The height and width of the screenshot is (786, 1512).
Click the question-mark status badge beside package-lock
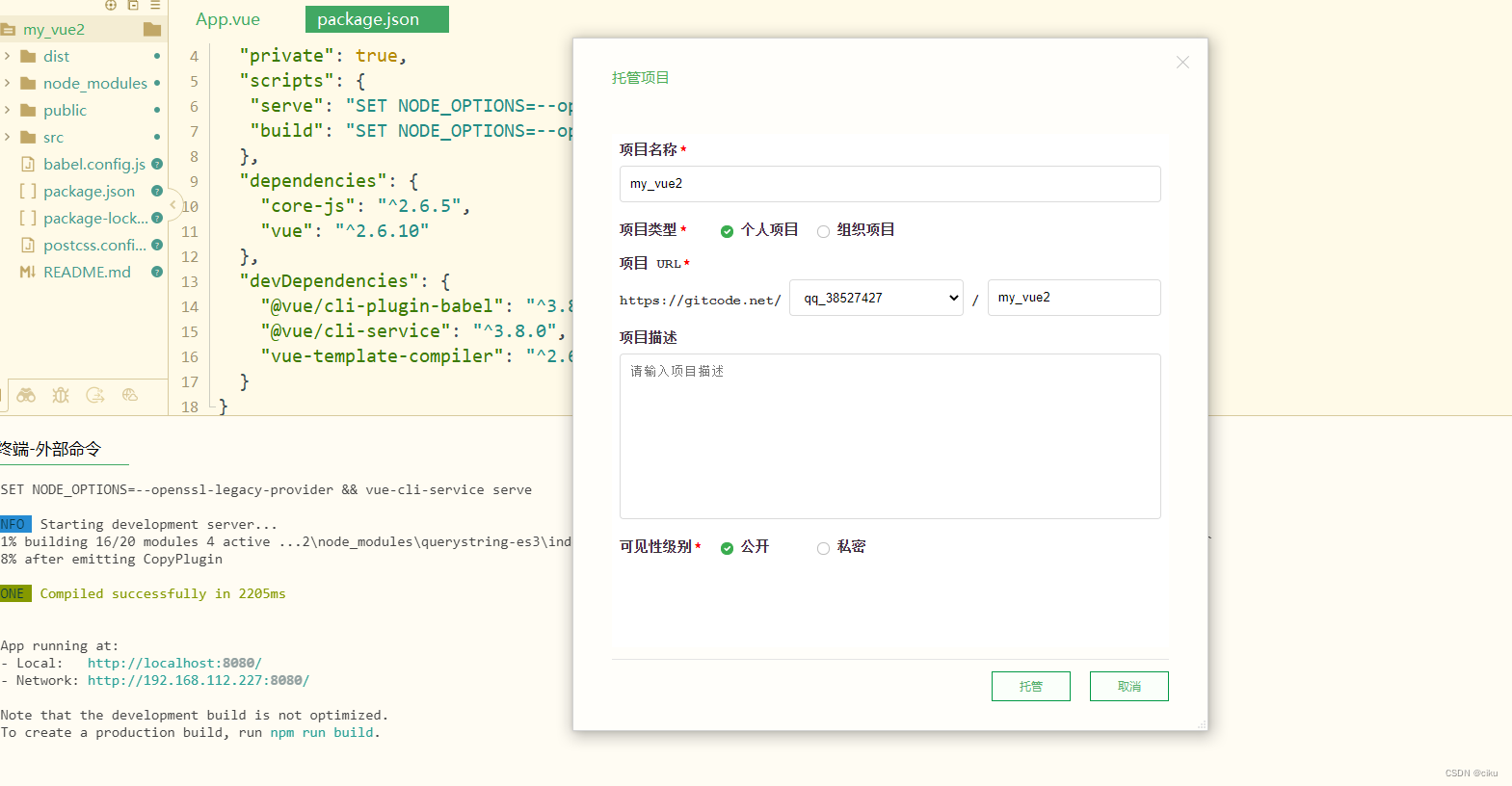point(157,218)
